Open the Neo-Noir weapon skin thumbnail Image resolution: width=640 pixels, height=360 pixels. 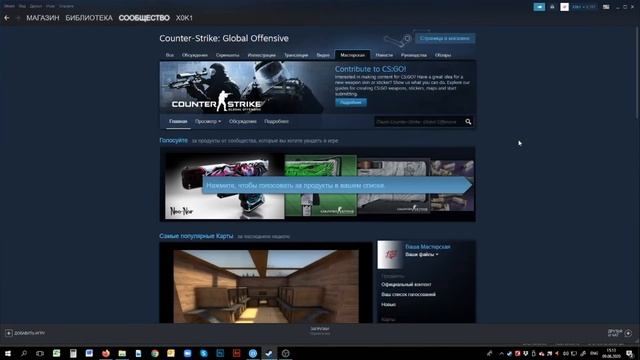coord(224,186)
